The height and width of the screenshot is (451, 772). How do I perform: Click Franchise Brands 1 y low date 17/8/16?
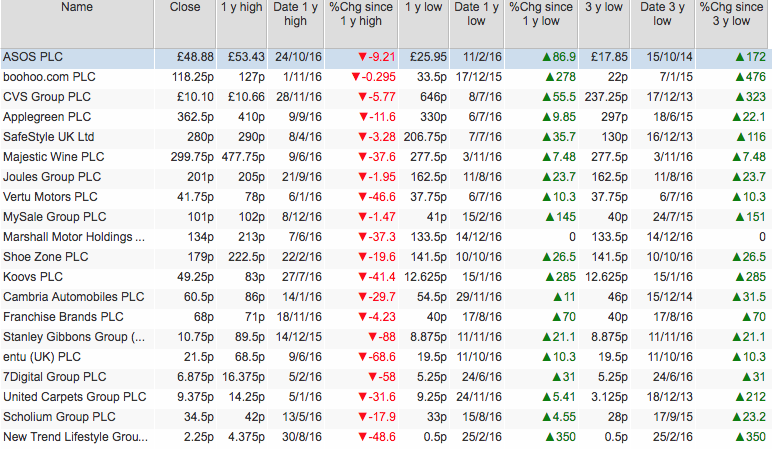[482, 317]
